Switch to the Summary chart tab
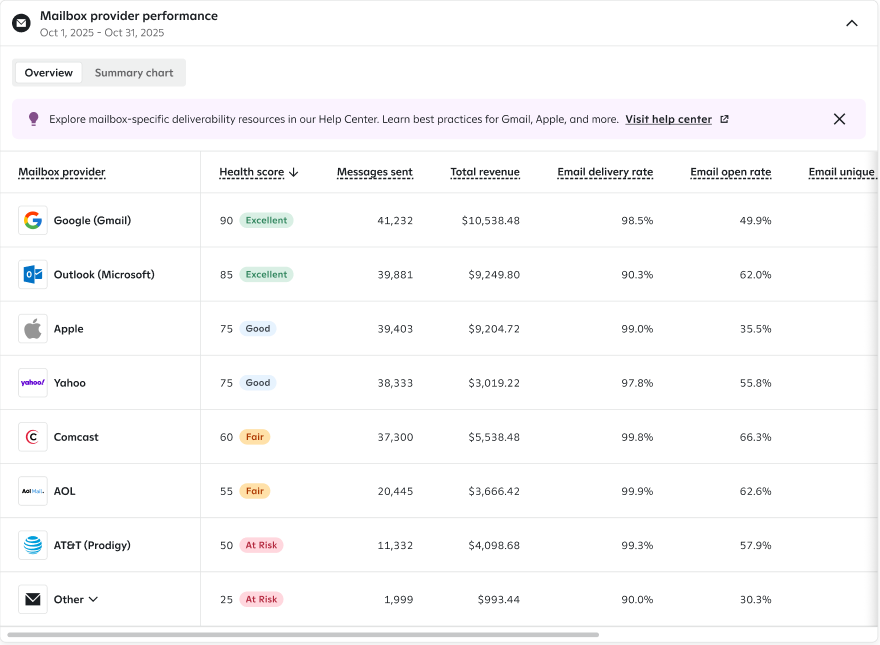 pos(134,73)
